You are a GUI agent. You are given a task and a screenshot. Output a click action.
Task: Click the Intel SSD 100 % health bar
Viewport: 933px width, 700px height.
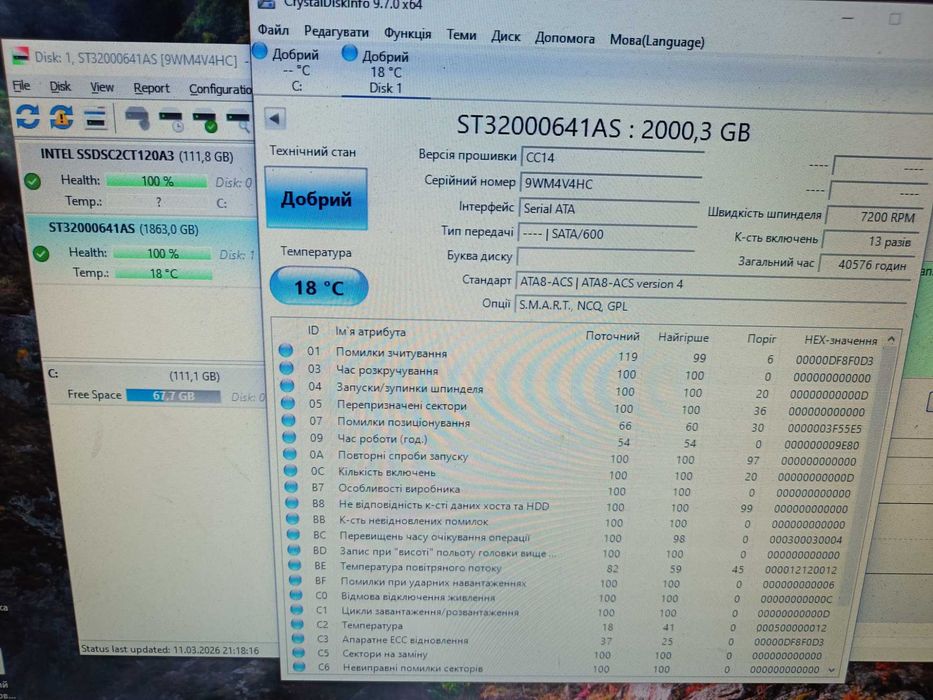[x=156, y=181]
